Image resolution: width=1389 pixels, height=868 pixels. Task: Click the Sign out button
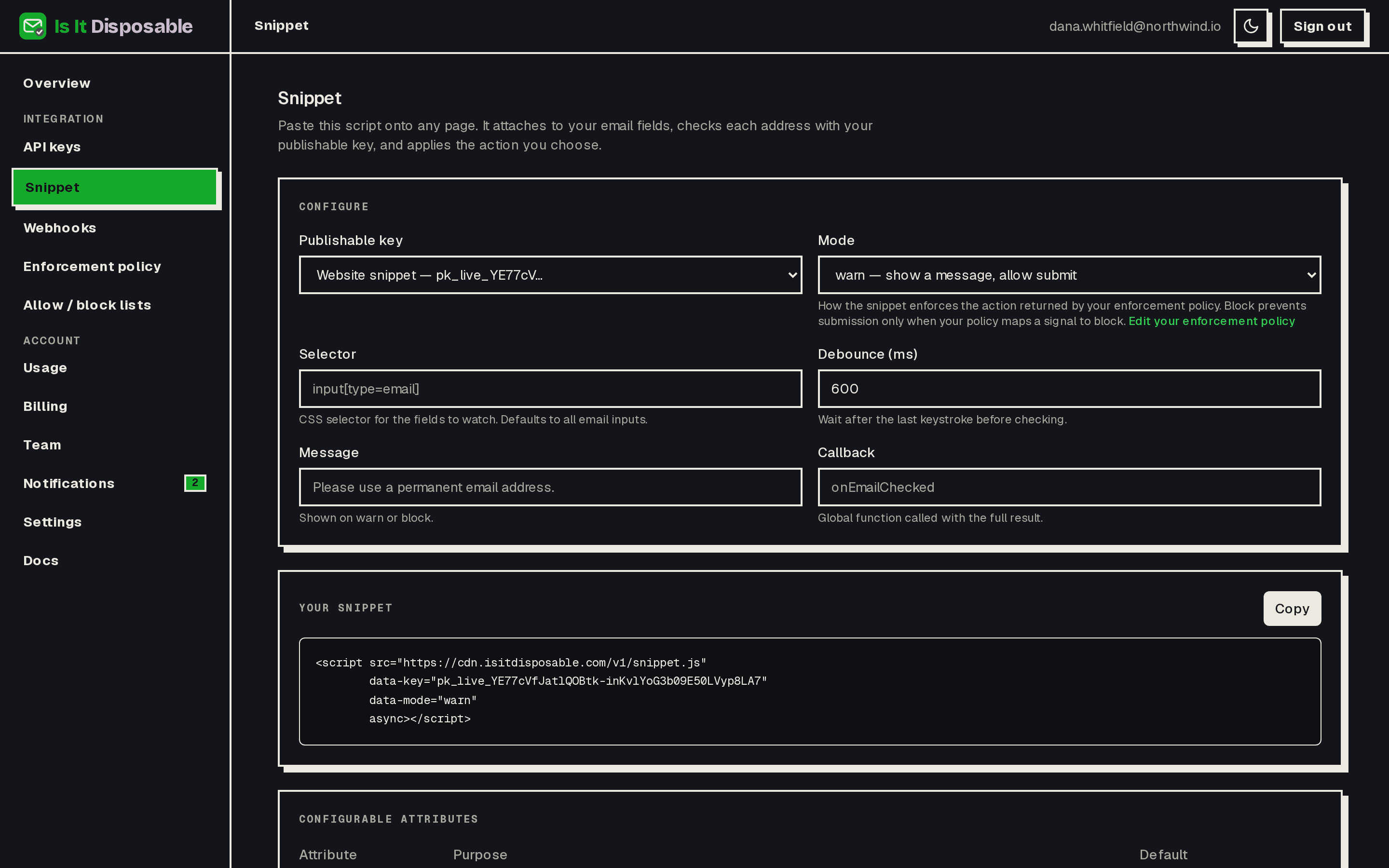coord(1322,27)
